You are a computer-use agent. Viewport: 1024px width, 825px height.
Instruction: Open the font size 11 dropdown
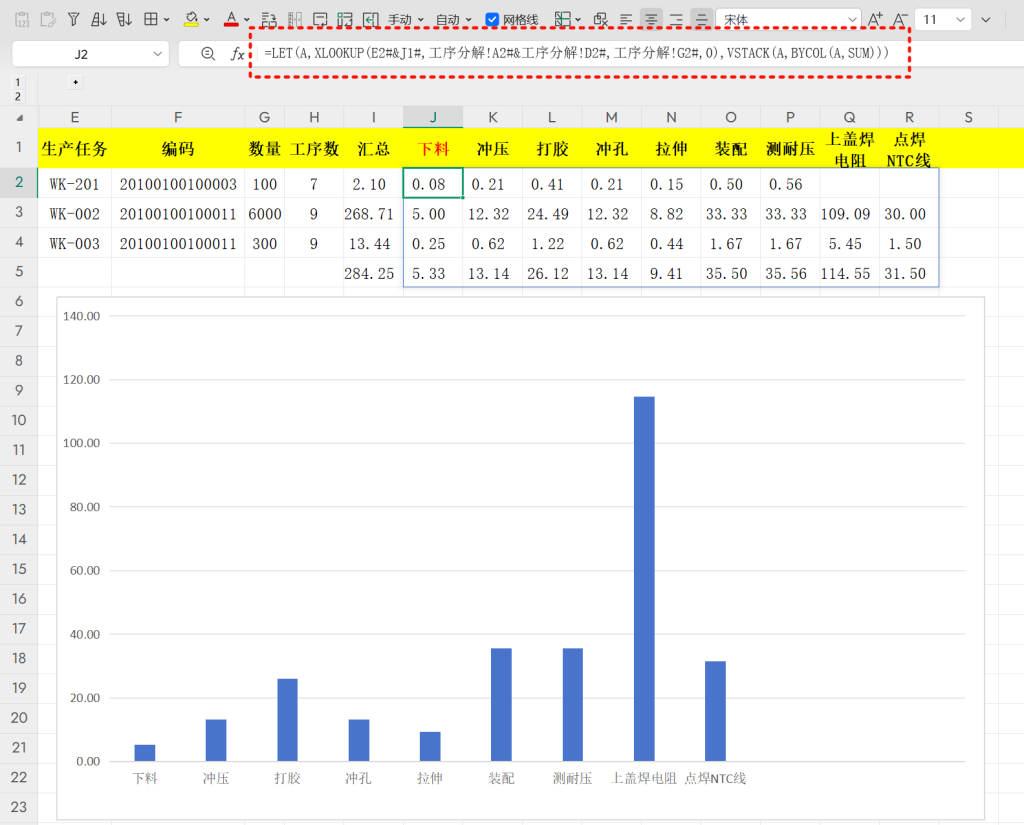click(960, 20)
